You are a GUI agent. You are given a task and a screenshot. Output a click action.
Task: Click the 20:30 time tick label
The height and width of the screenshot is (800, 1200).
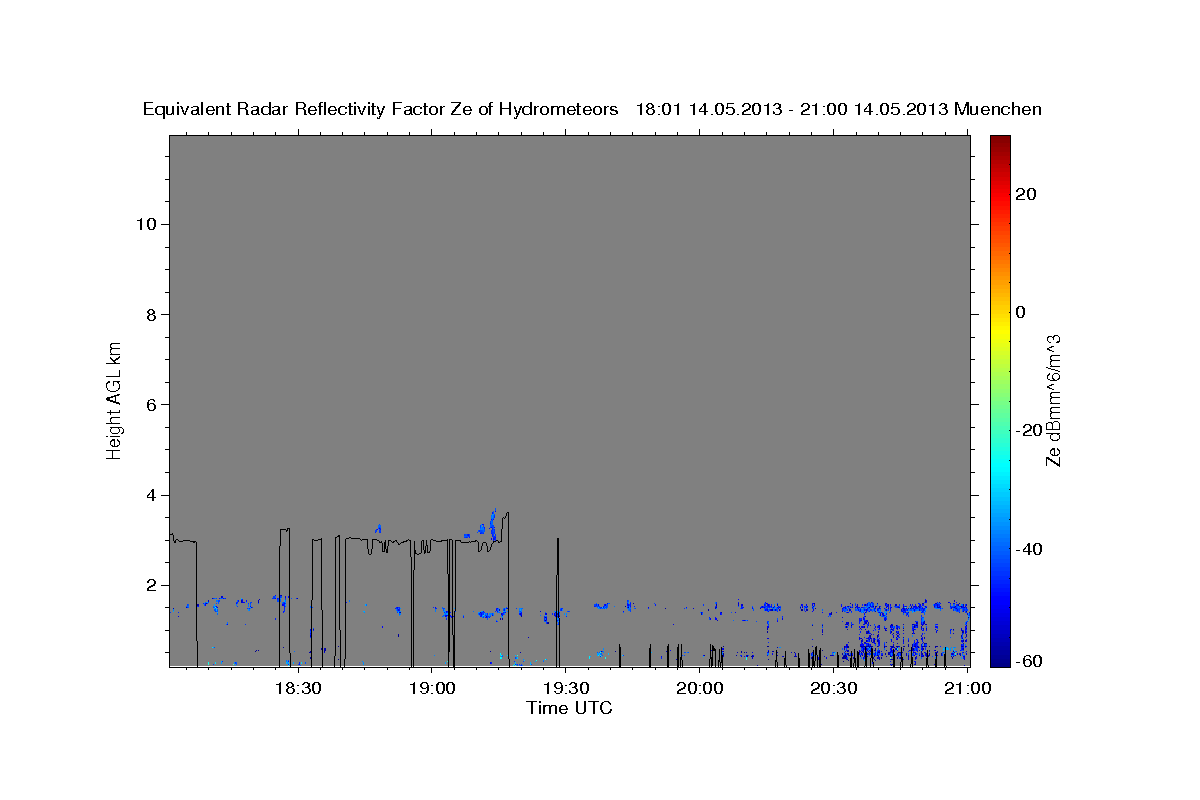833,688
